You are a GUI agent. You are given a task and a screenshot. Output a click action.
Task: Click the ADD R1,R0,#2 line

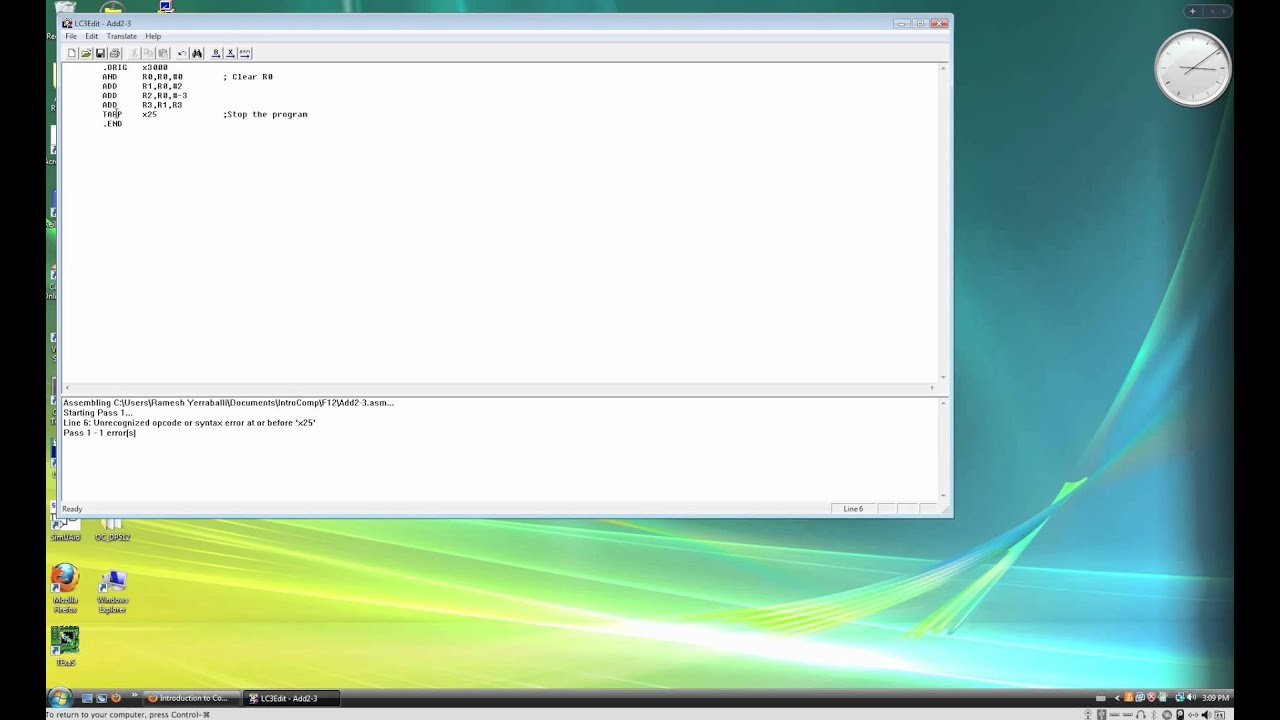point(142,86)
